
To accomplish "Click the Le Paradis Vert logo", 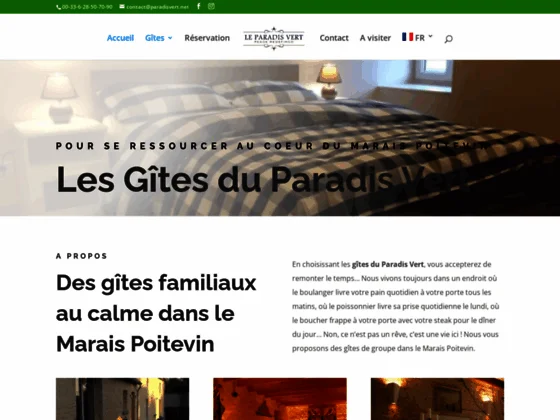I will [x=274, y=38].
